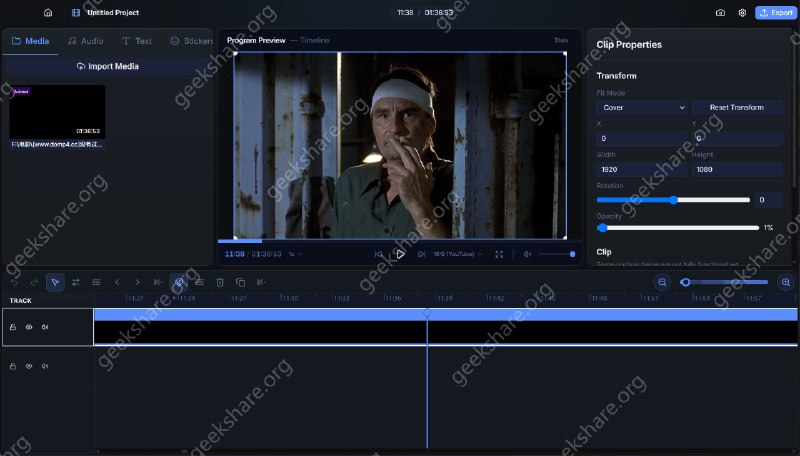The height and width of the screenshot is (456, 800).
Task: Duplicate the selected clip
Action: (240, 282)
